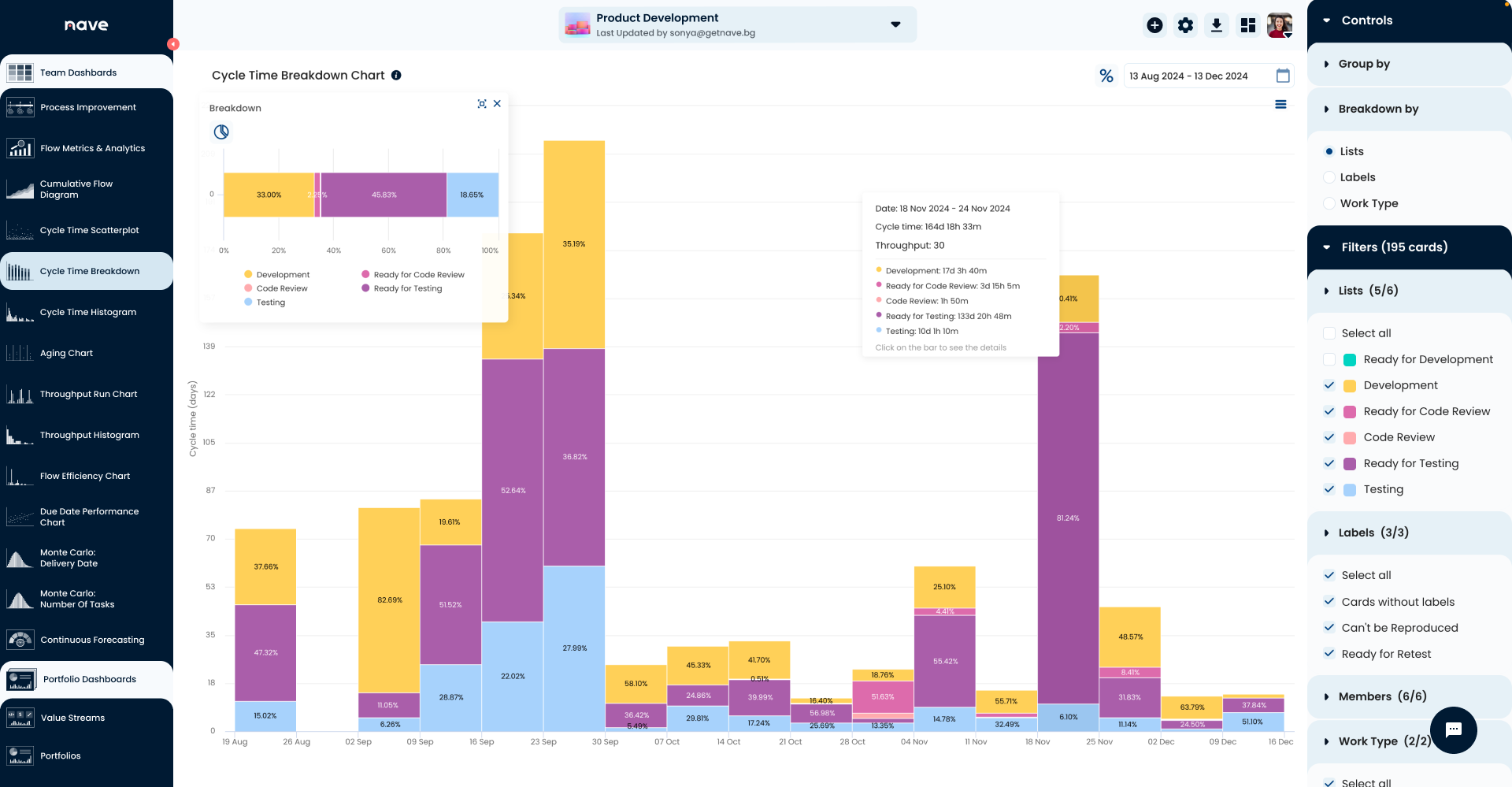Toggle percentage view icon
The height and width of the screenshot is (787, 1512).
pos(1106,76)
